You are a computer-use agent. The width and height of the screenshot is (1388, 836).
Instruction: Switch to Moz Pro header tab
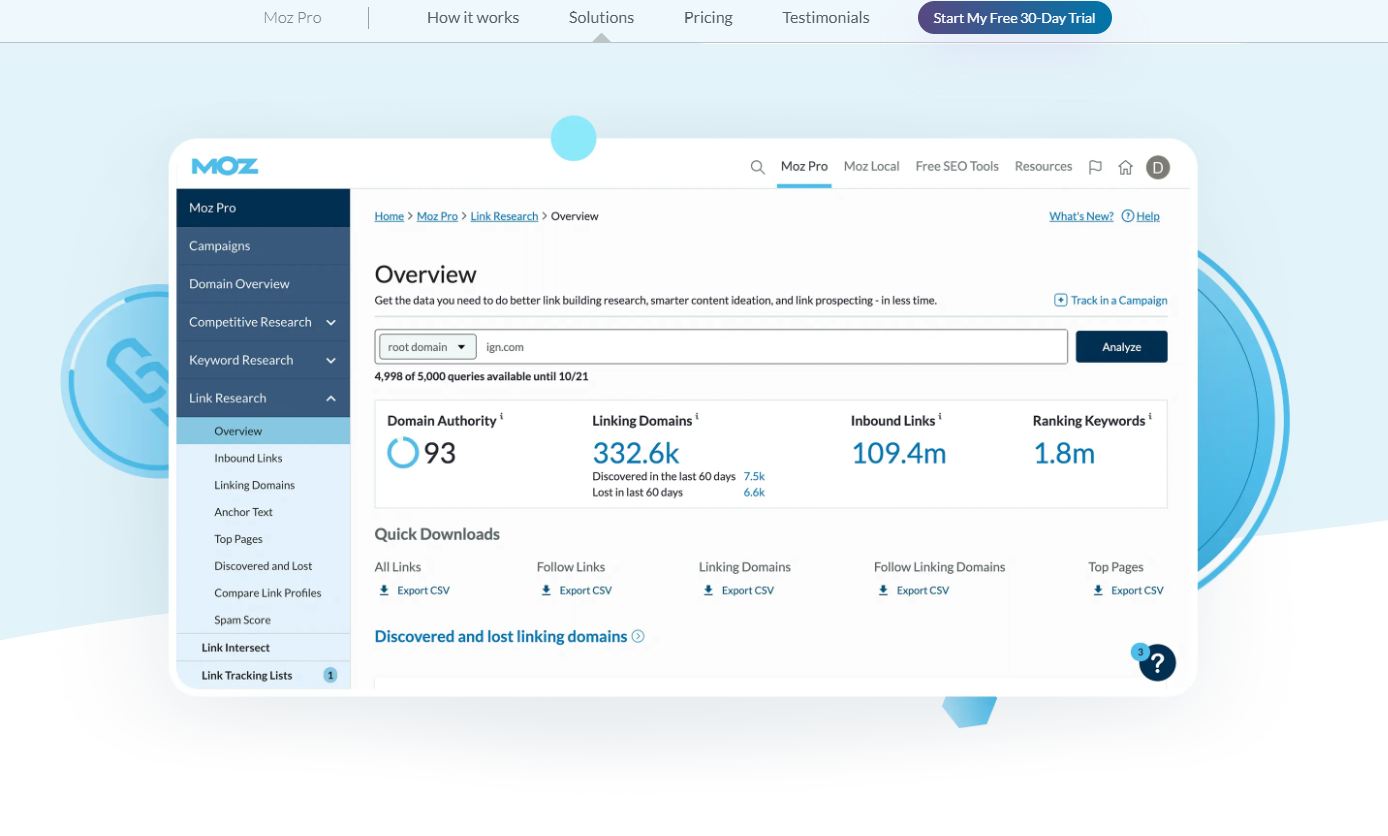click(x=804, y=167)
